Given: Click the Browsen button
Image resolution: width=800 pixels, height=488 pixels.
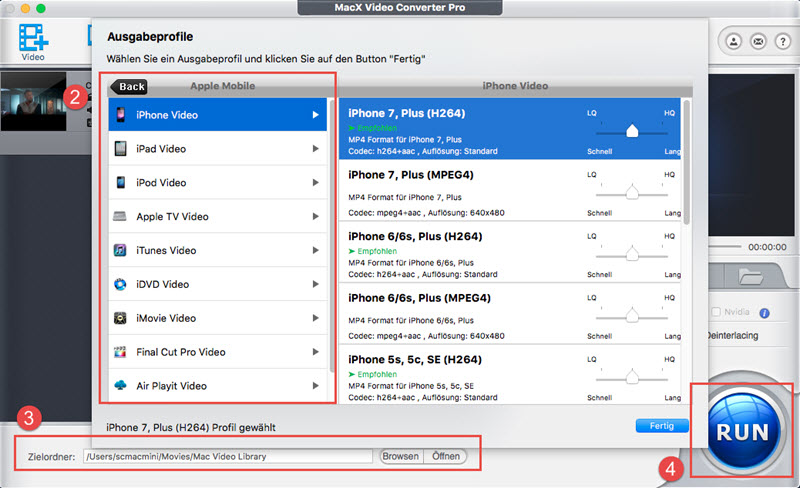Looking at the screenshot, I should 401,456.
